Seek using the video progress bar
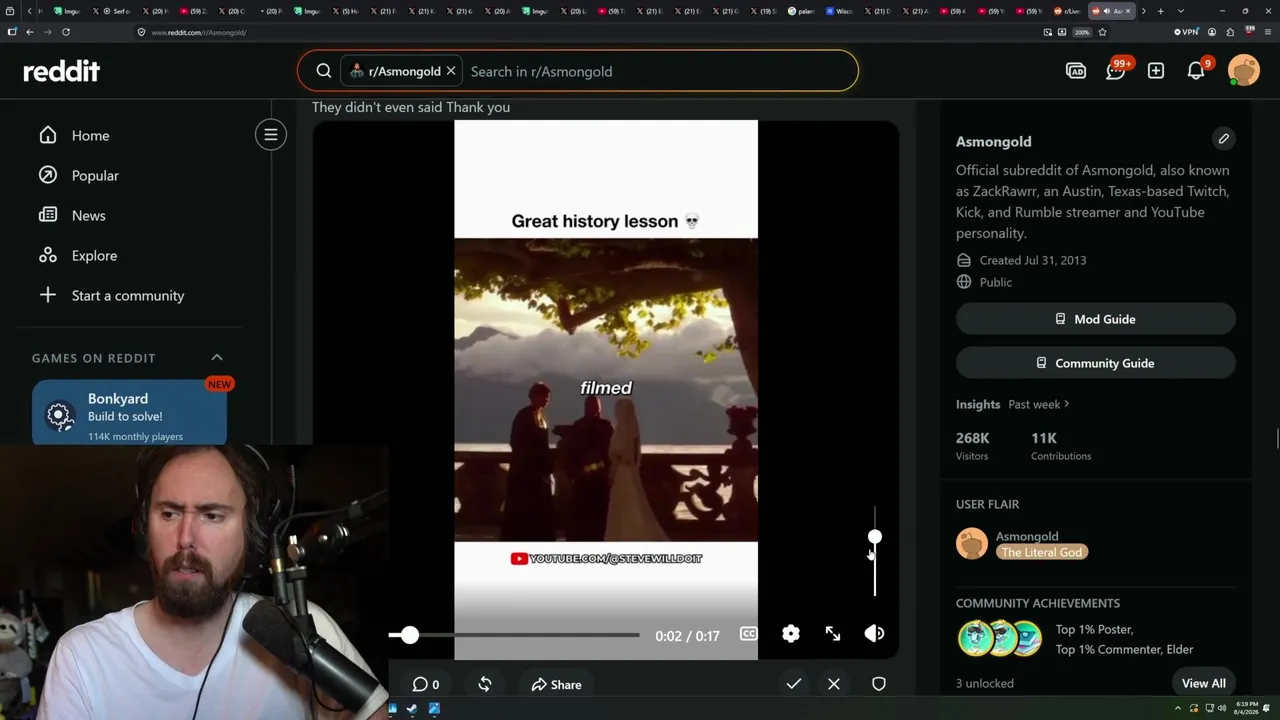 [514, 635]
